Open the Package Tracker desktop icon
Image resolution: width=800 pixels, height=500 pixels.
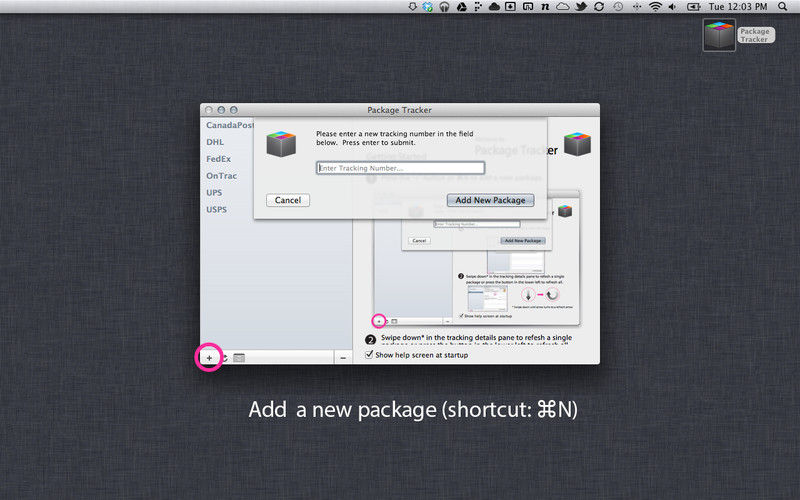click(719, 35)
